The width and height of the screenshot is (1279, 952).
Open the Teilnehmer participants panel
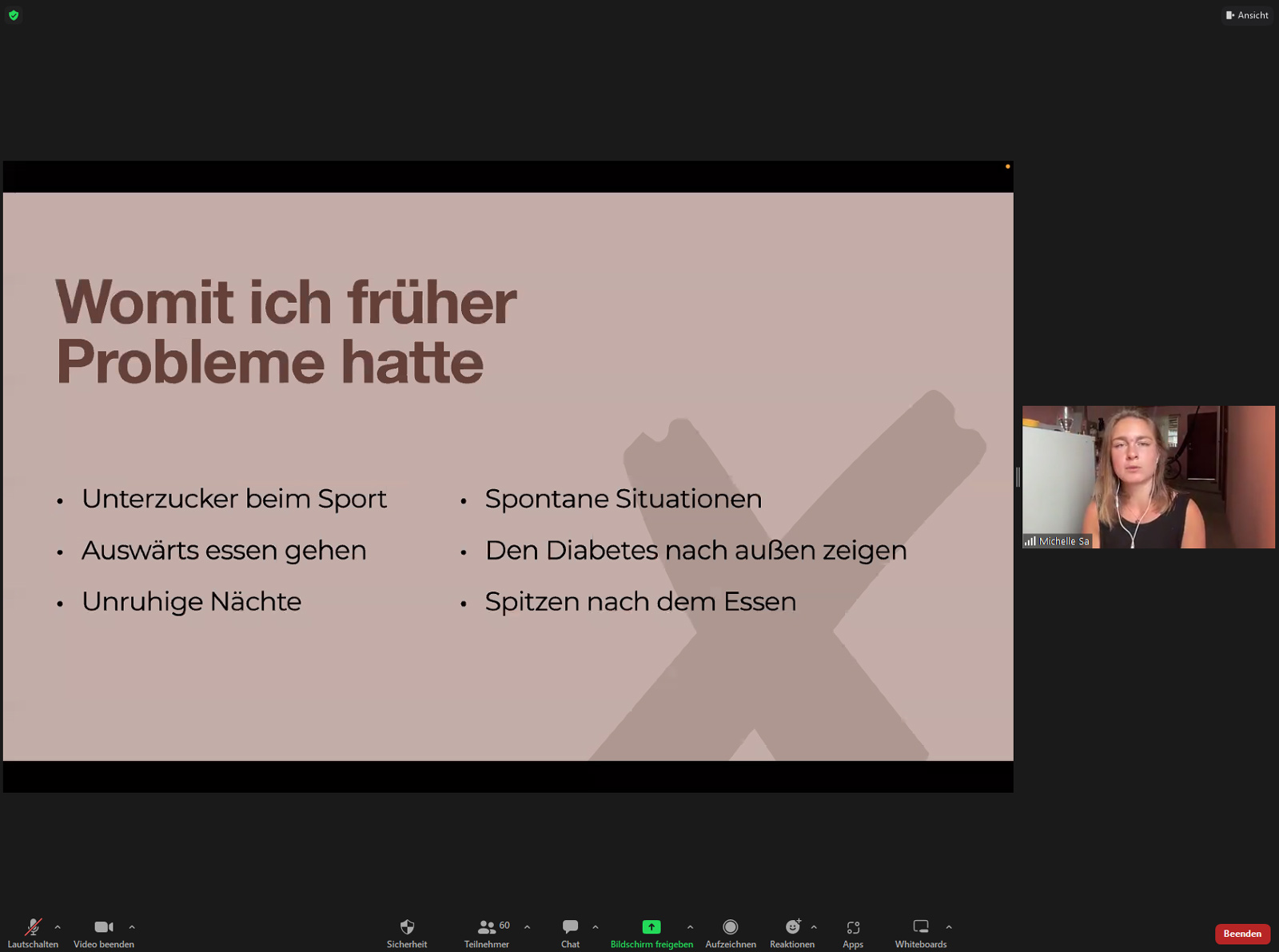[486, 933]
